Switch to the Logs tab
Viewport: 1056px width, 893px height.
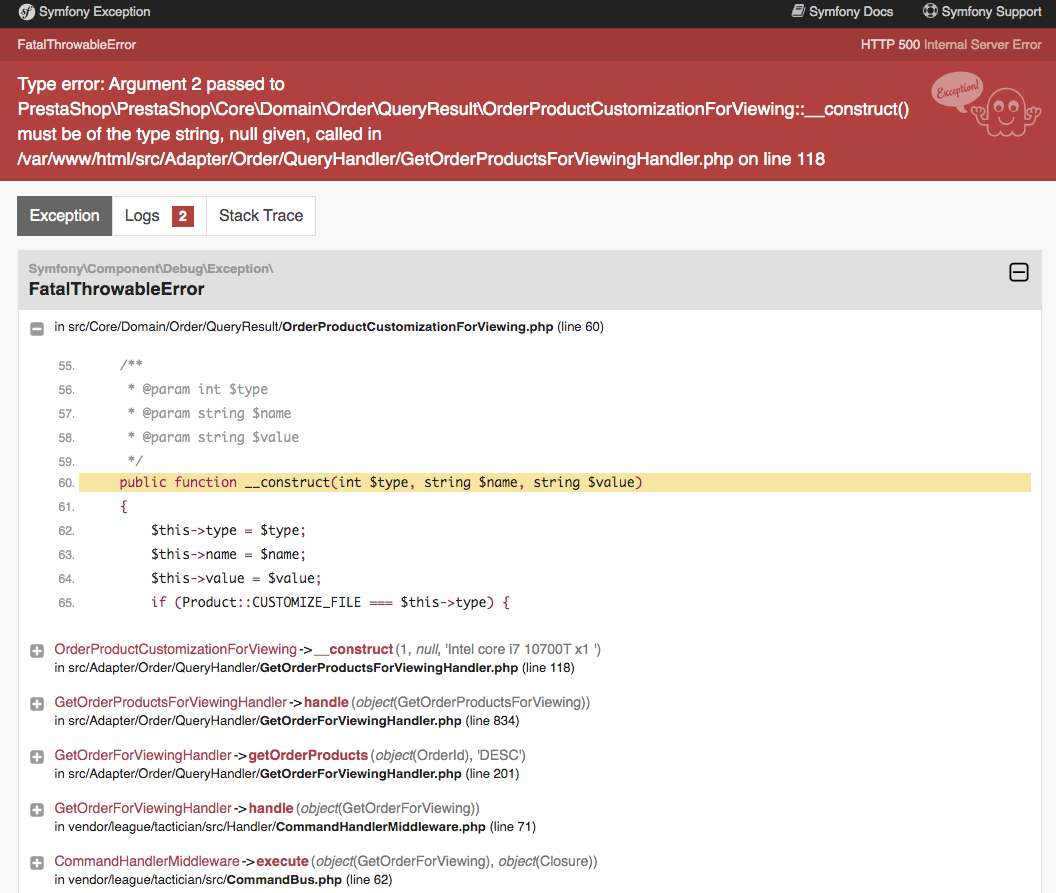tap(159, 216)
